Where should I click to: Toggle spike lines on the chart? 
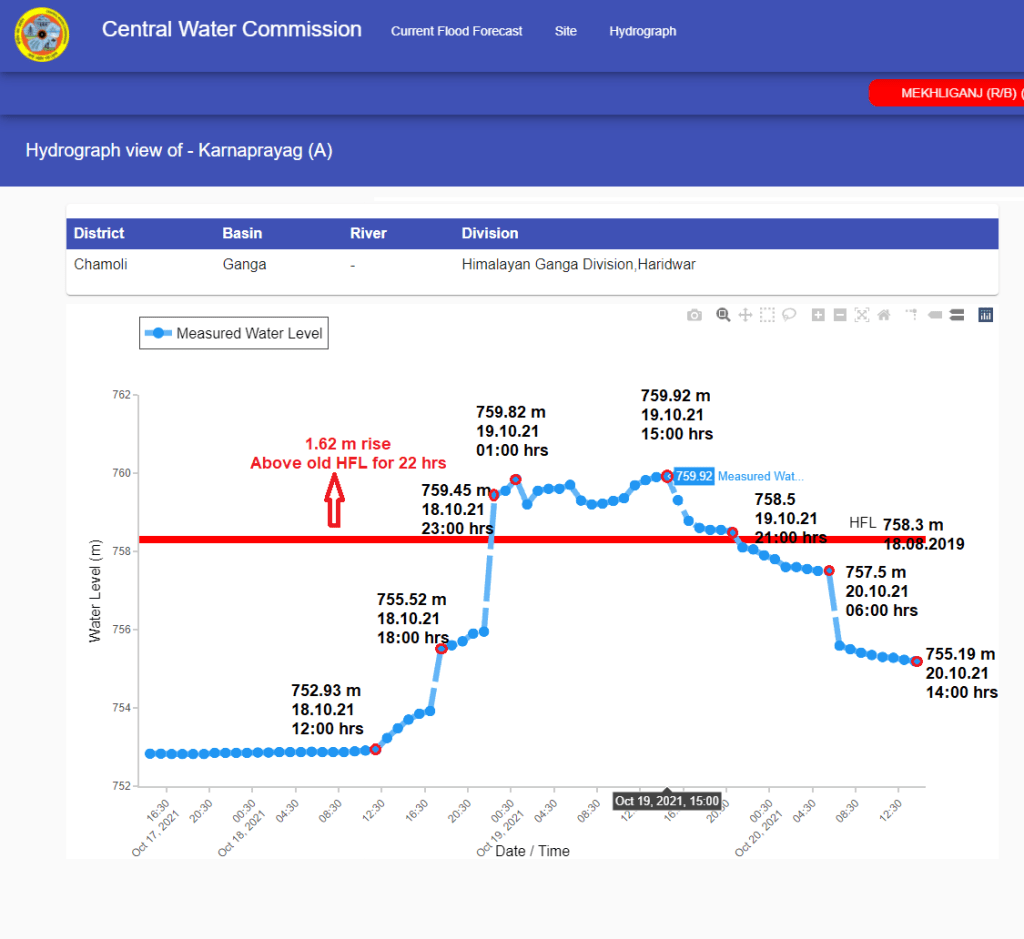point(911,315)
